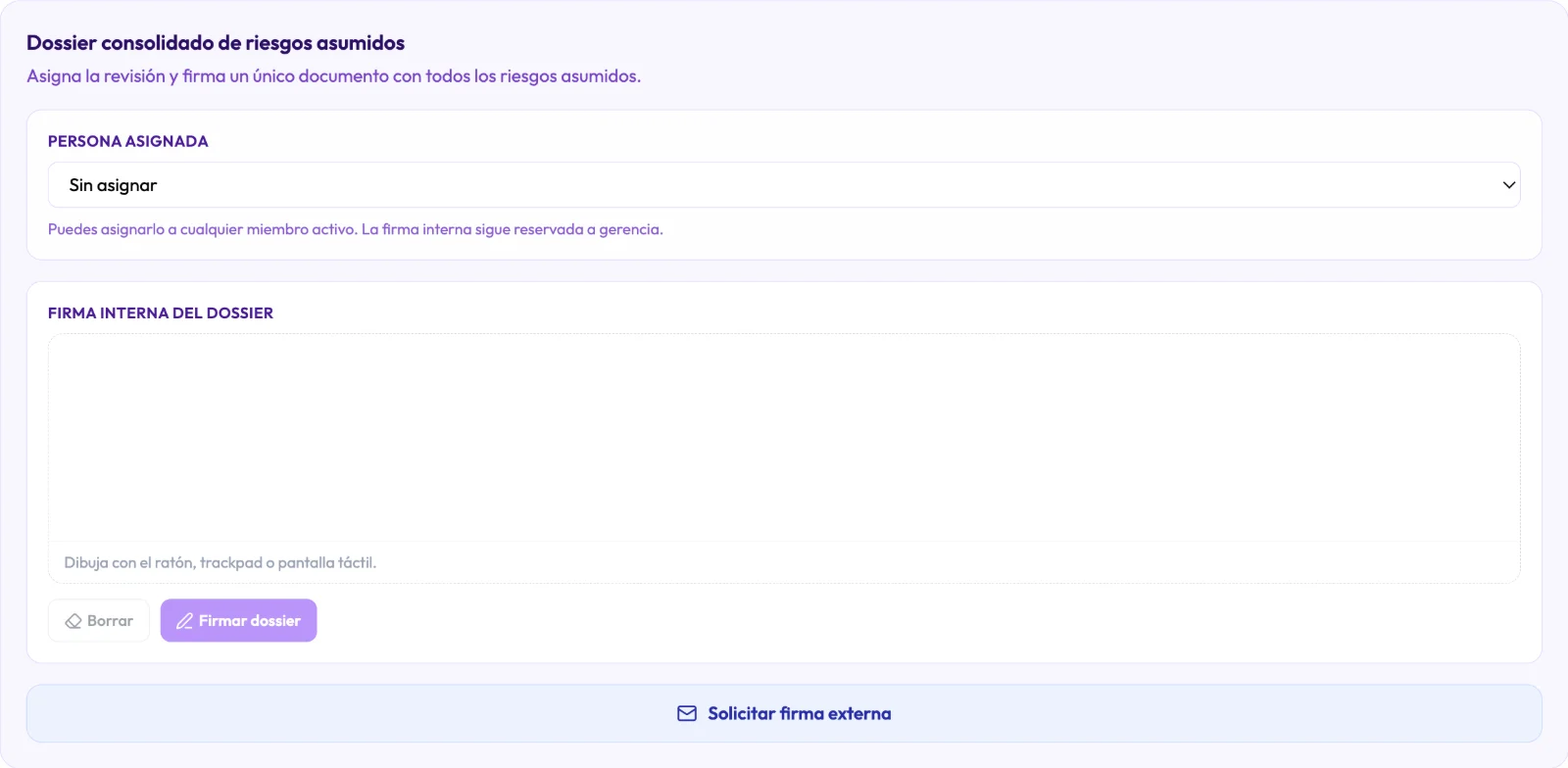Click the 'Dossier consolidado de riesgos asumidos' heading
This screenshot has height=768, width=1568.
point(216,43)
